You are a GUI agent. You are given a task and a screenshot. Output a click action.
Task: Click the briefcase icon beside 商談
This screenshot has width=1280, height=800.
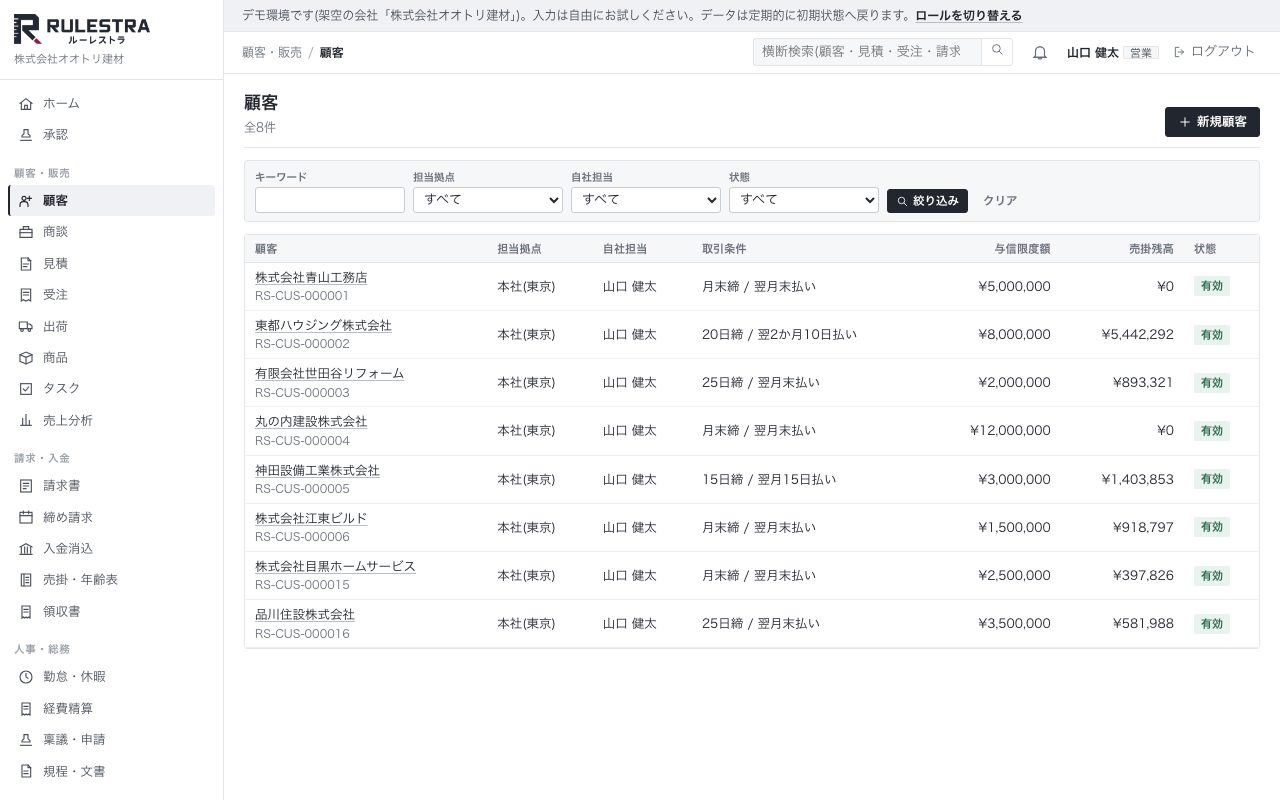click(x=26, y=232)
